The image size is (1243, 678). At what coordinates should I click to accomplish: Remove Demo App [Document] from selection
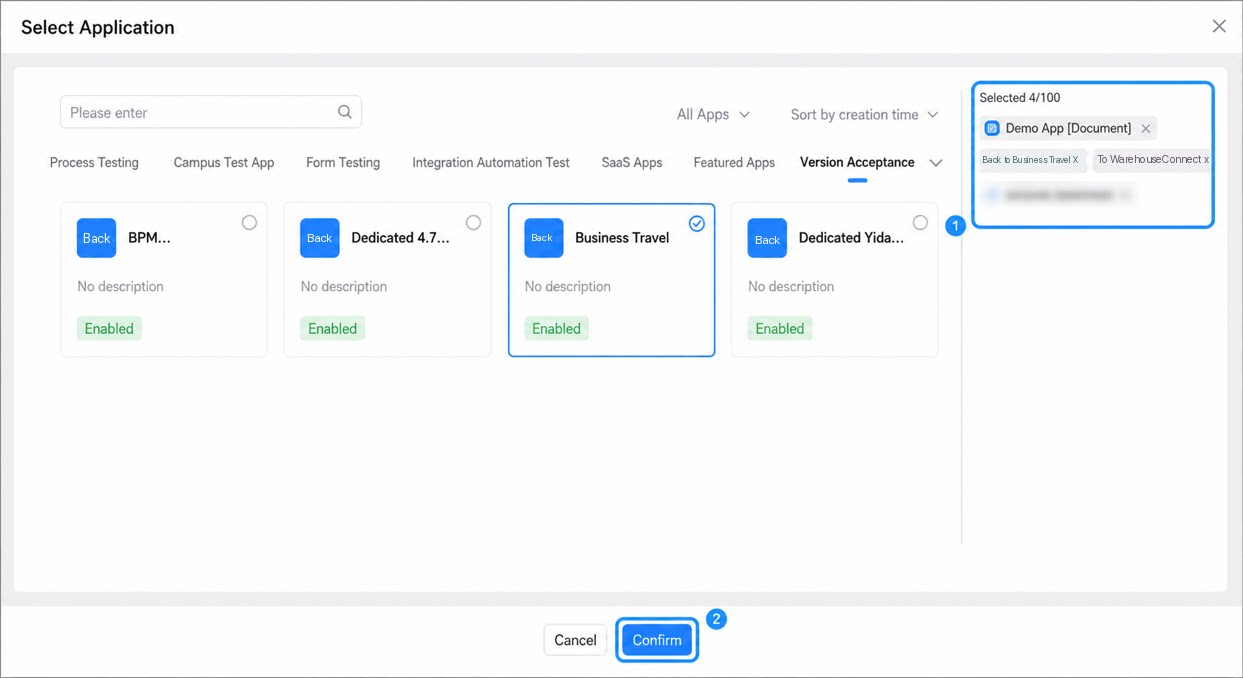[1146, 128]
